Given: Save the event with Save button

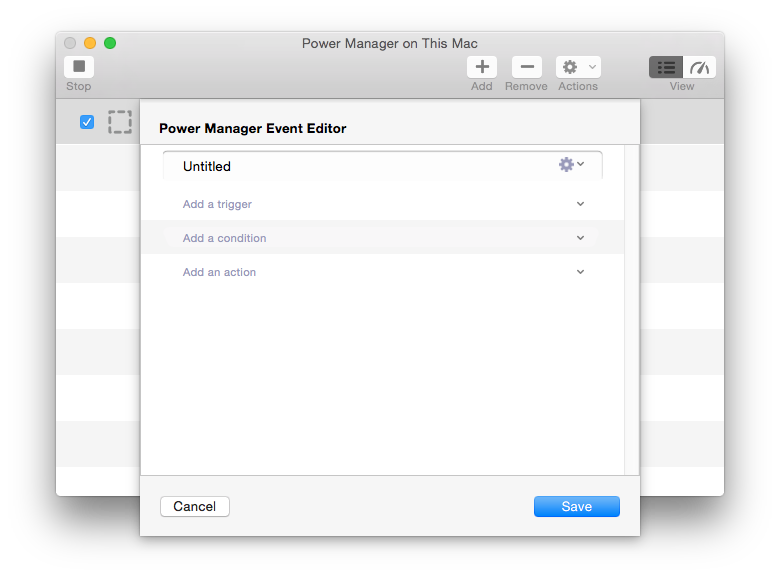Looking at the screenshot, I should [x=577, y=506].
